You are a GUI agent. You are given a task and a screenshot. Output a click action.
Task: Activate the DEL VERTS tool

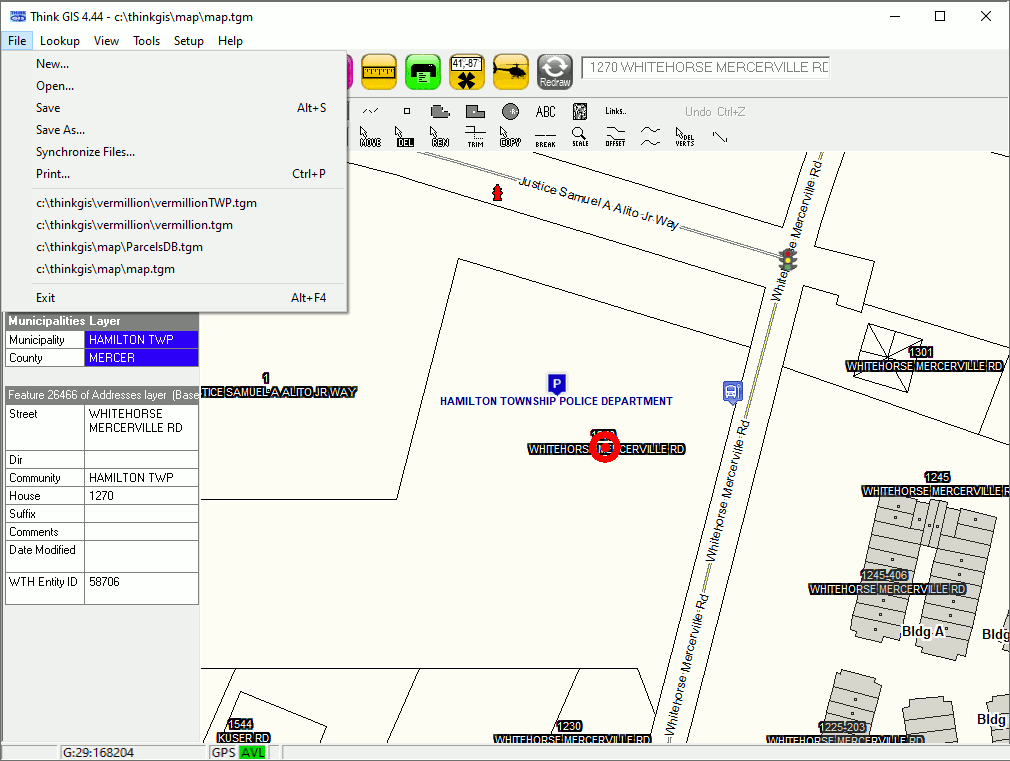pyautogui.click(x=685, y=137)
